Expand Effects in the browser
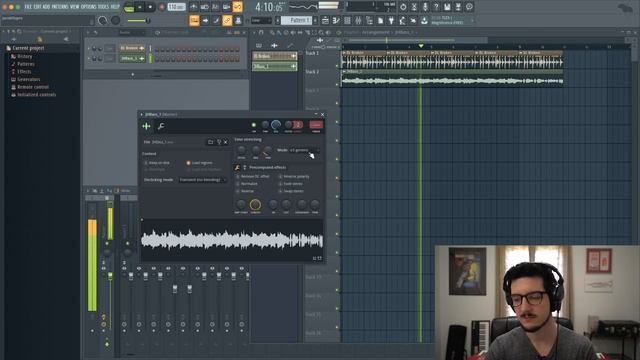 (x=24, y=71)
